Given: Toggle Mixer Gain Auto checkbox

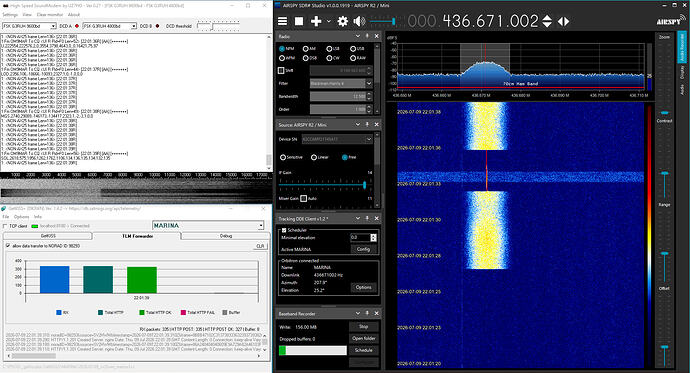Looking at the screenshot, I should (x=303, y=198).
